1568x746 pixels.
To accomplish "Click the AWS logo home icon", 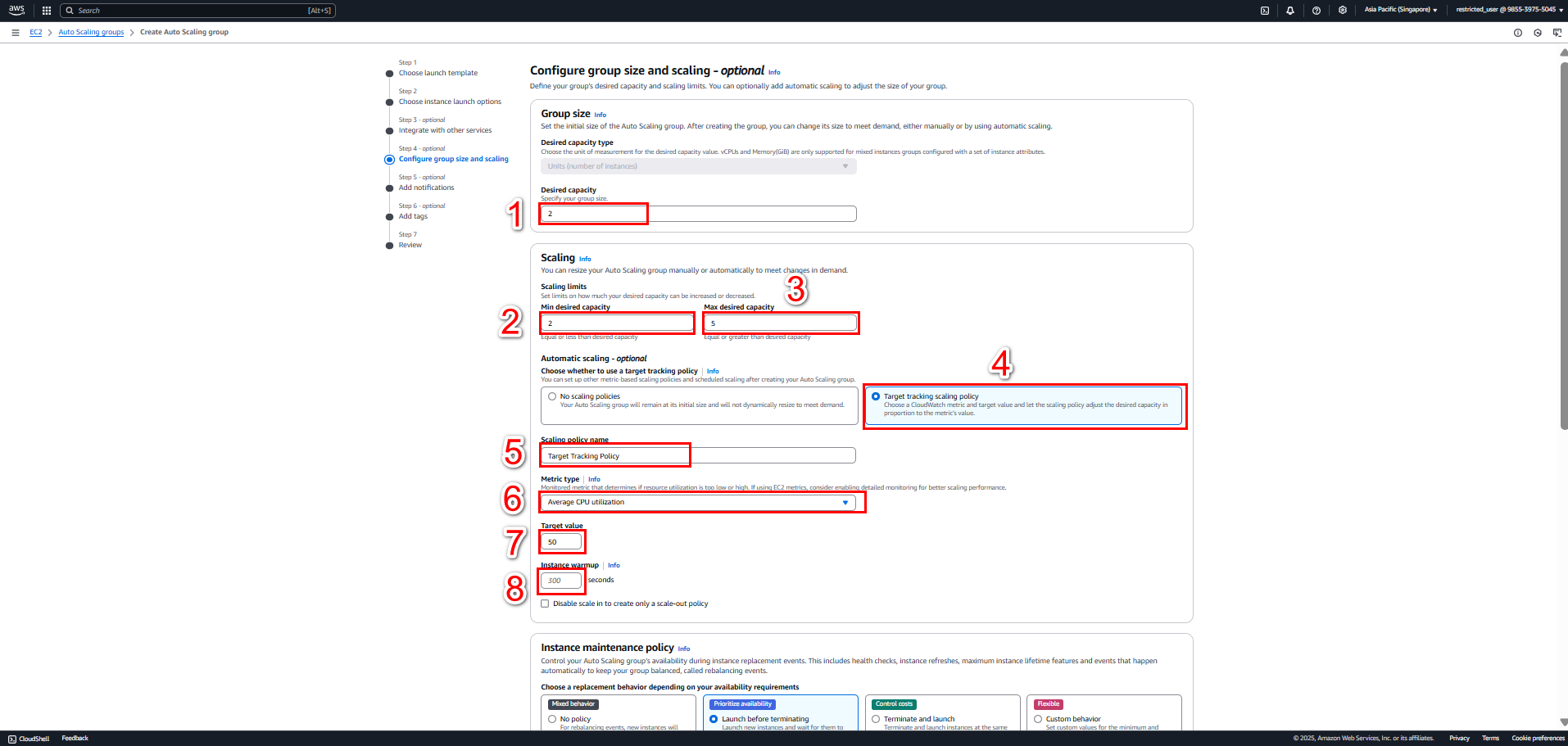I will [x=16, y=11].
